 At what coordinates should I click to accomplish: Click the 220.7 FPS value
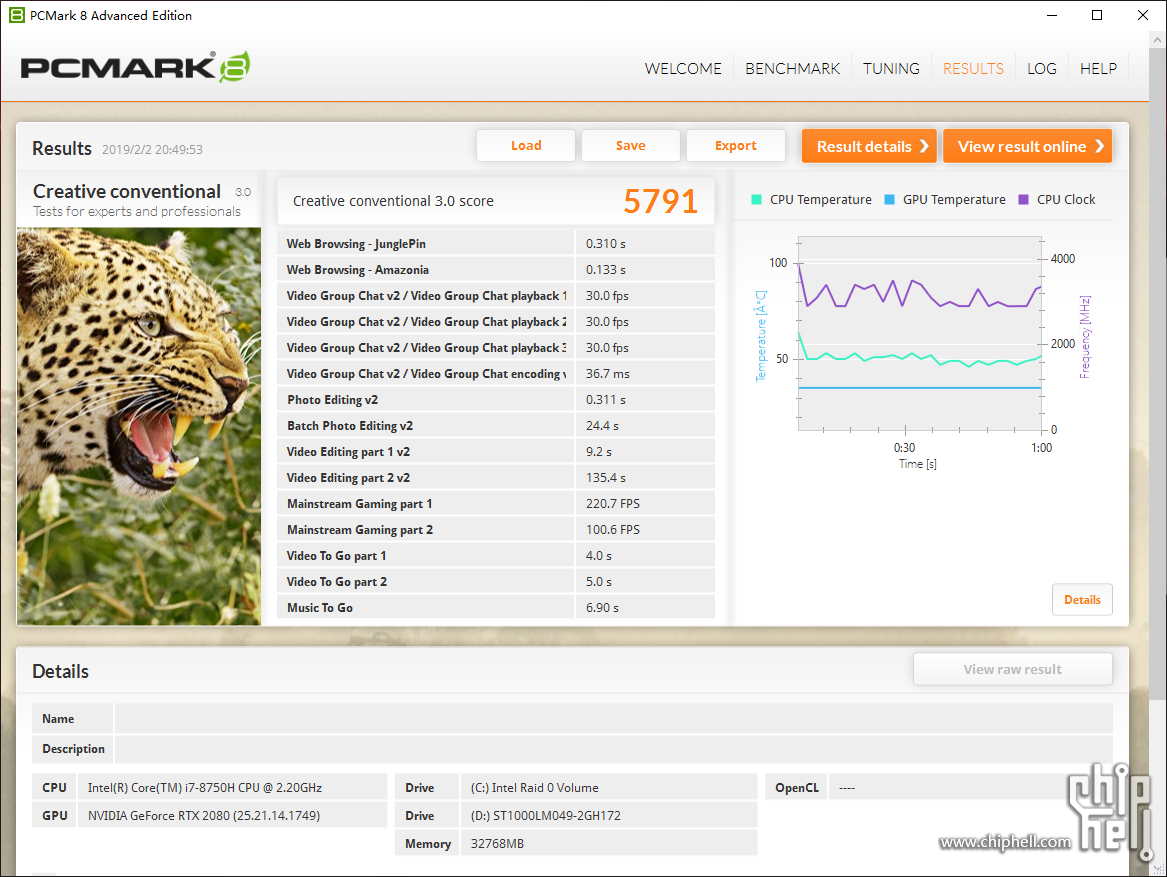613,504
